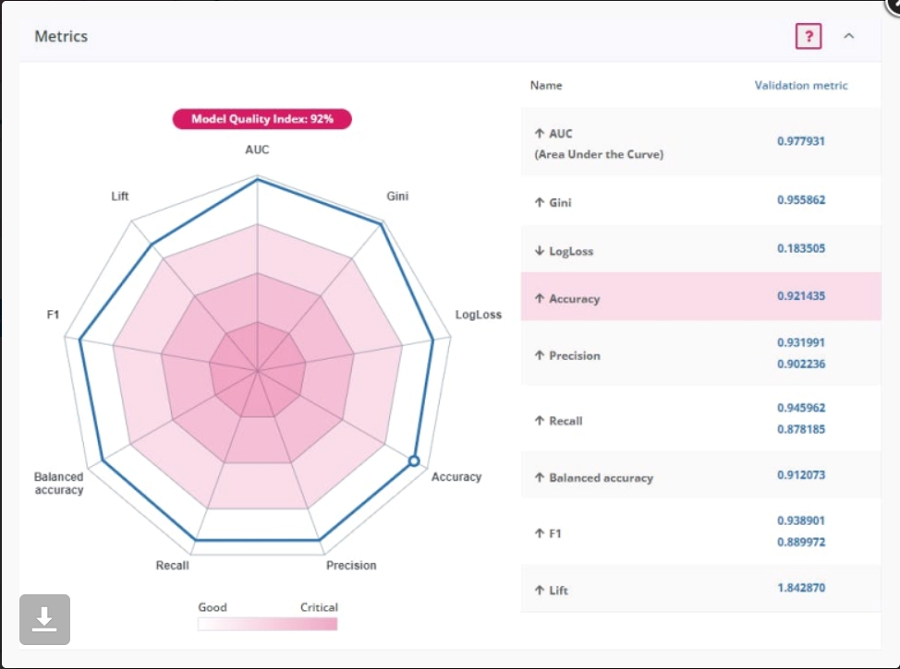The image size is (900, 669).
Task: Click the F1 axis label on radar chart
Action: click(x=54, y=315)
